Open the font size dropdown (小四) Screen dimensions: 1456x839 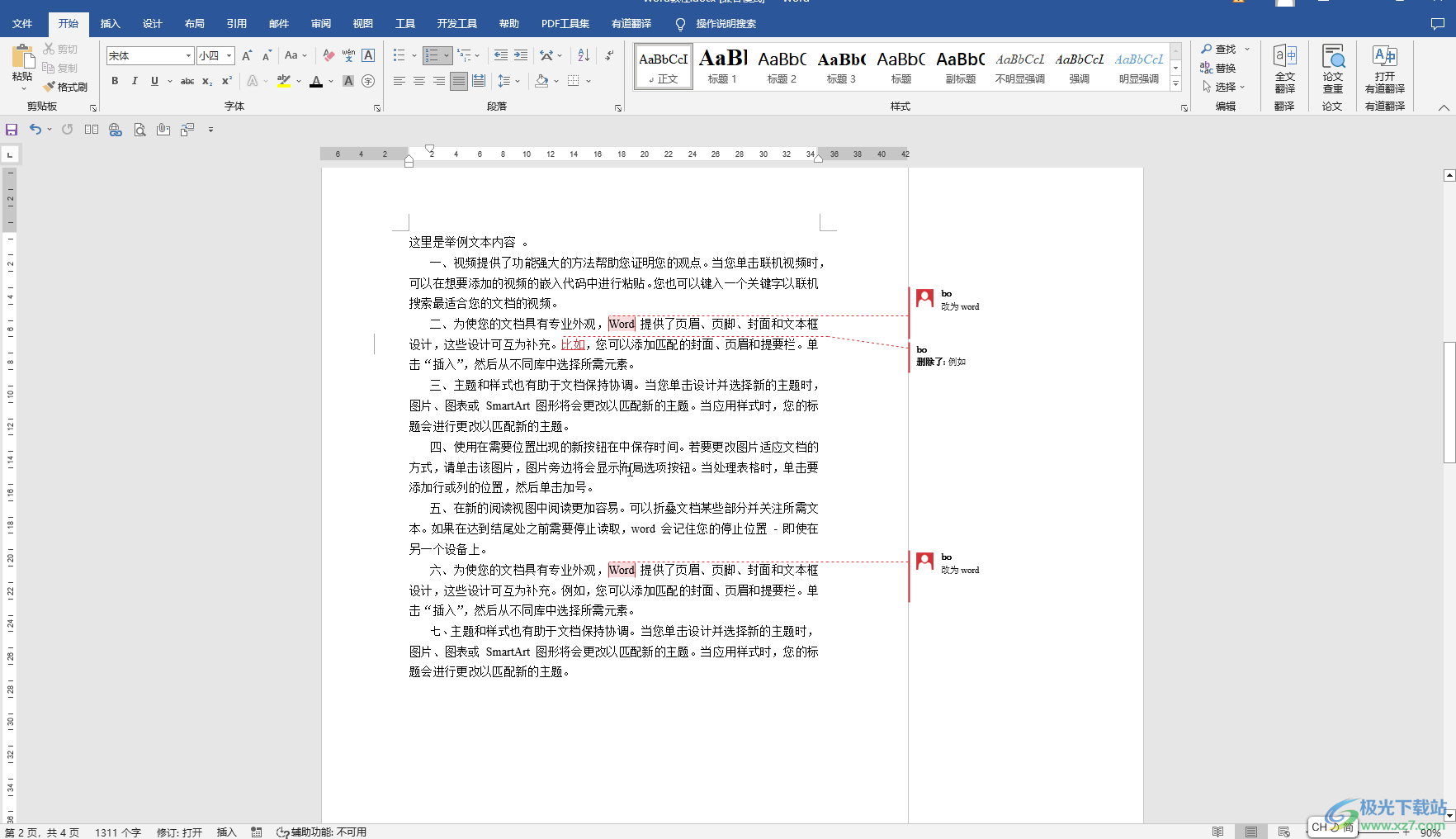[229, 55]
